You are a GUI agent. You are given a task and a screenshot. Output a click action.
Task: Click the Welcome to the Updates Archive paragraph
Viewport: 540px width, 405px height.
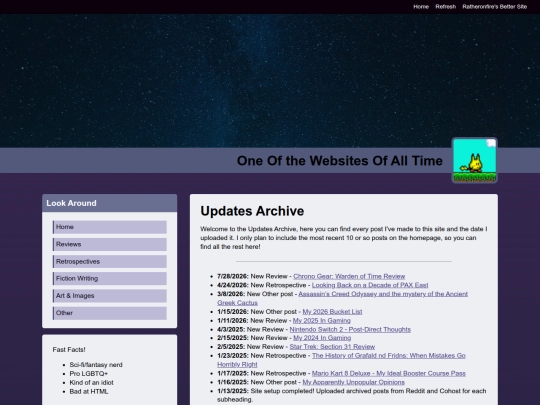click(x=344, y=238)
